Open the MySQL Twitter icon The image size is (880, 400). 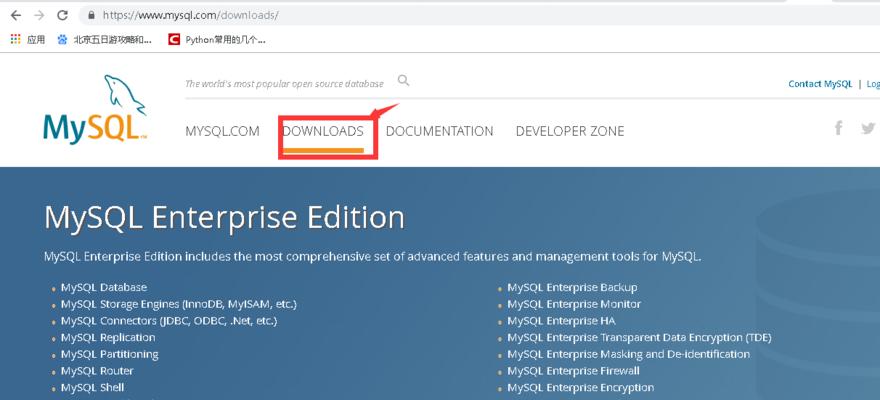click(868, 128)
